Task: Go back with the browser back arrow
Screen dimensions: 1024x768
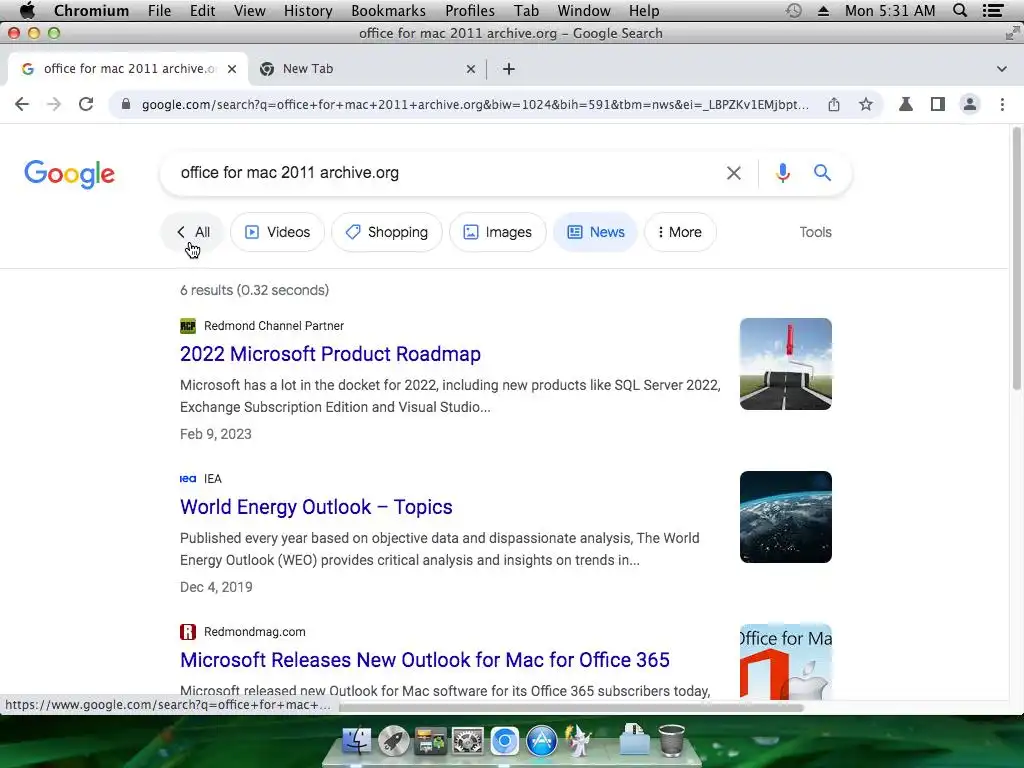Action: click(22, 104)
